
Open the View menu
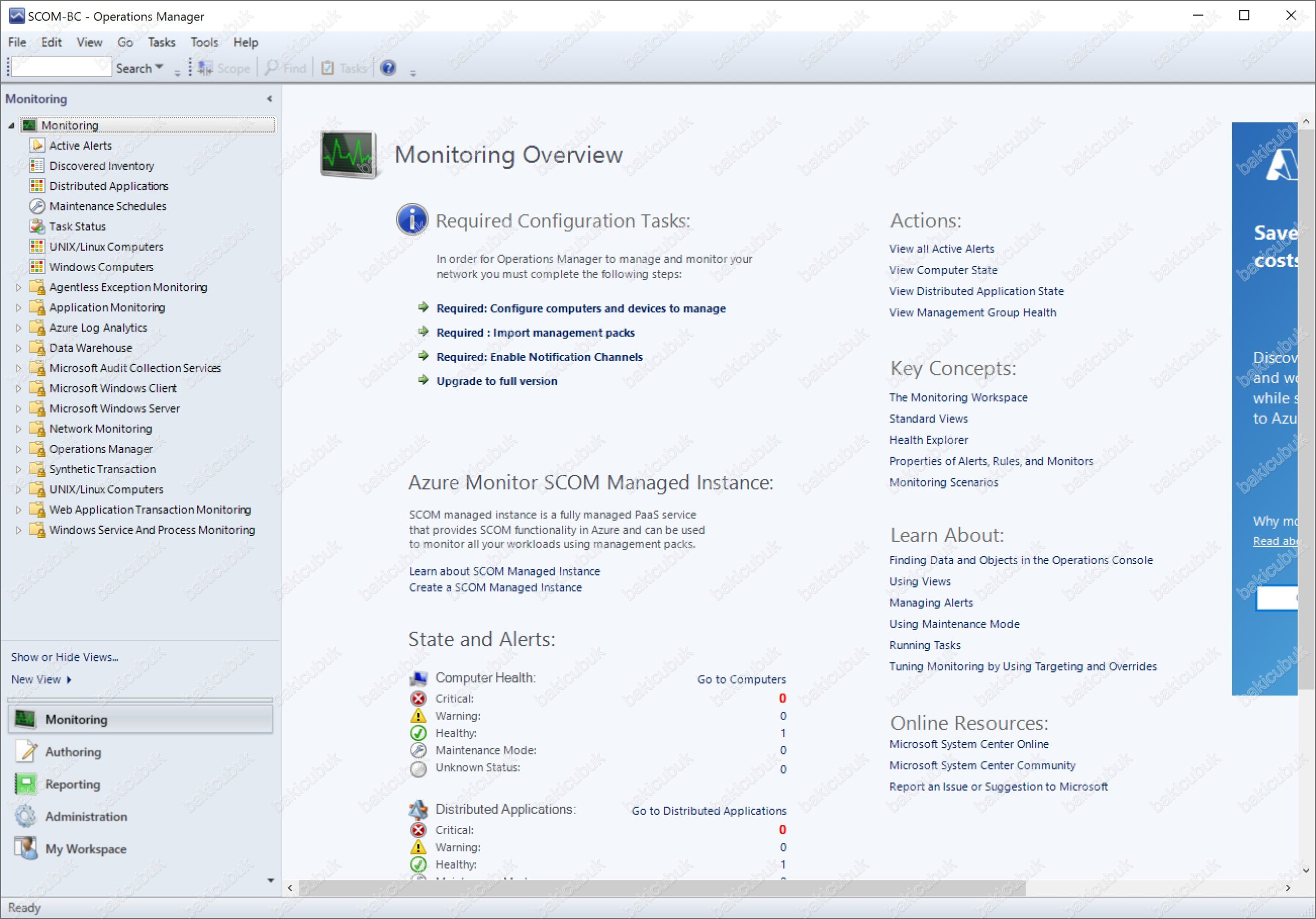89,42
